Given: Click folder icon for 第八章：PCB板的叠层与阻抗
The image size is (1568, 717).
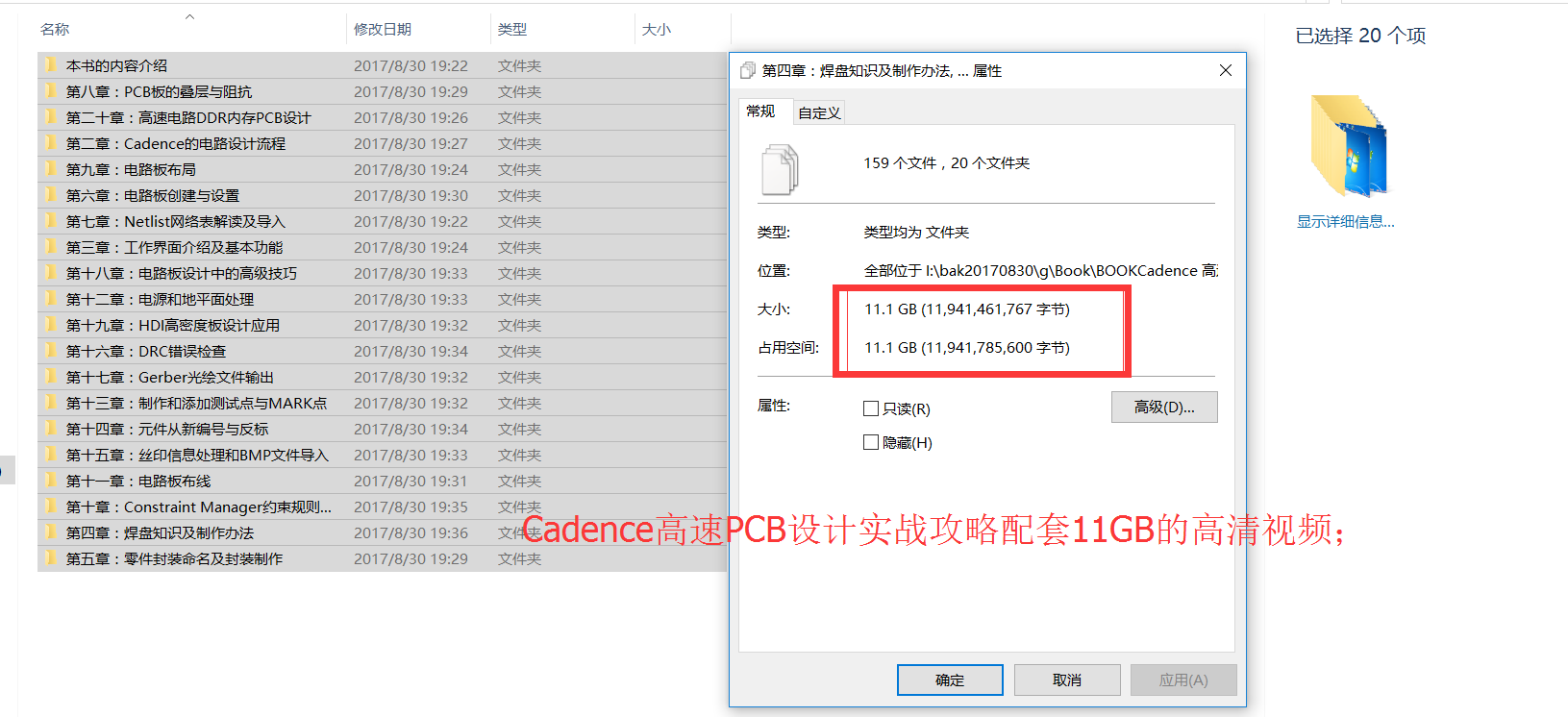Looking at the screenshot, I should coord(50,91).
